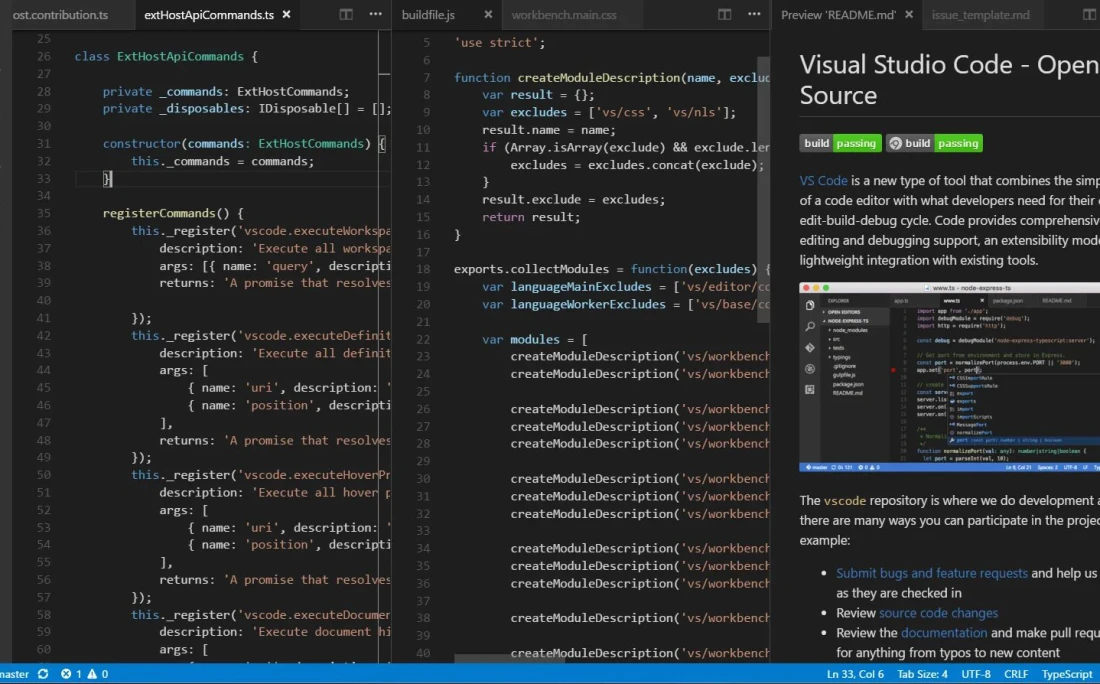Click split editor icon in second editor group

pyautogui.click(x=725, y=15)
